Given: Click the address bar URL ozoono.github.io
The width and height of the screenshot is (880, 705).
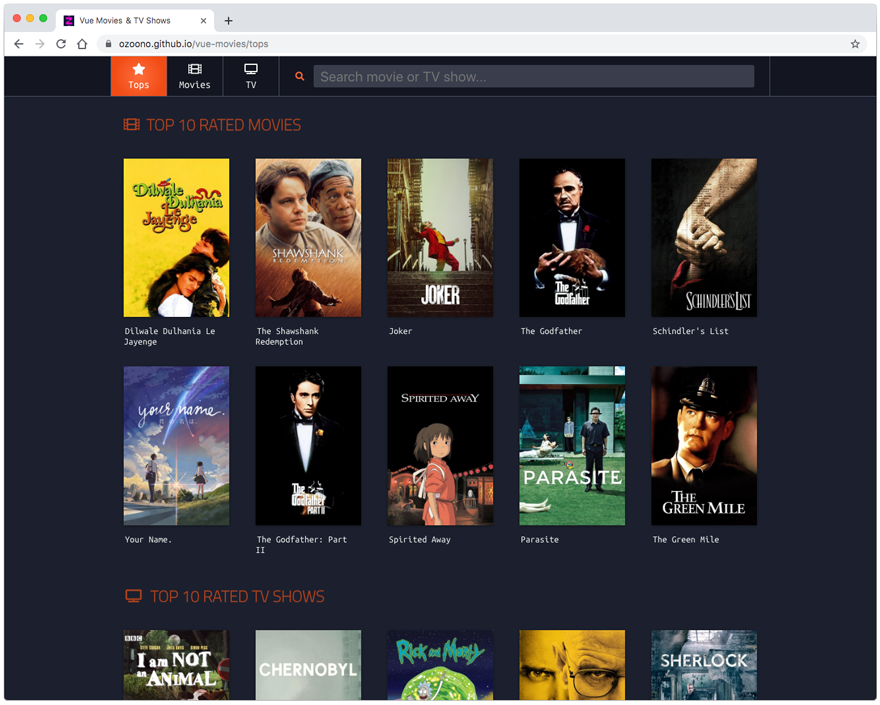Looking at the screenshot, I should pos(193,44).
